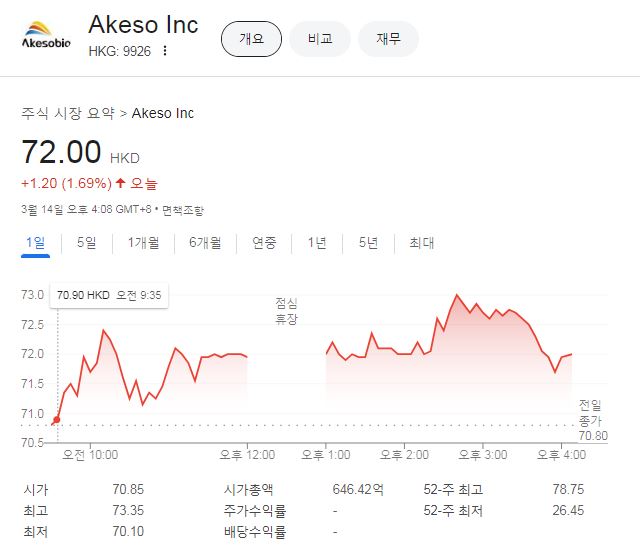Select the 6개월 chart range

[205, 243]
